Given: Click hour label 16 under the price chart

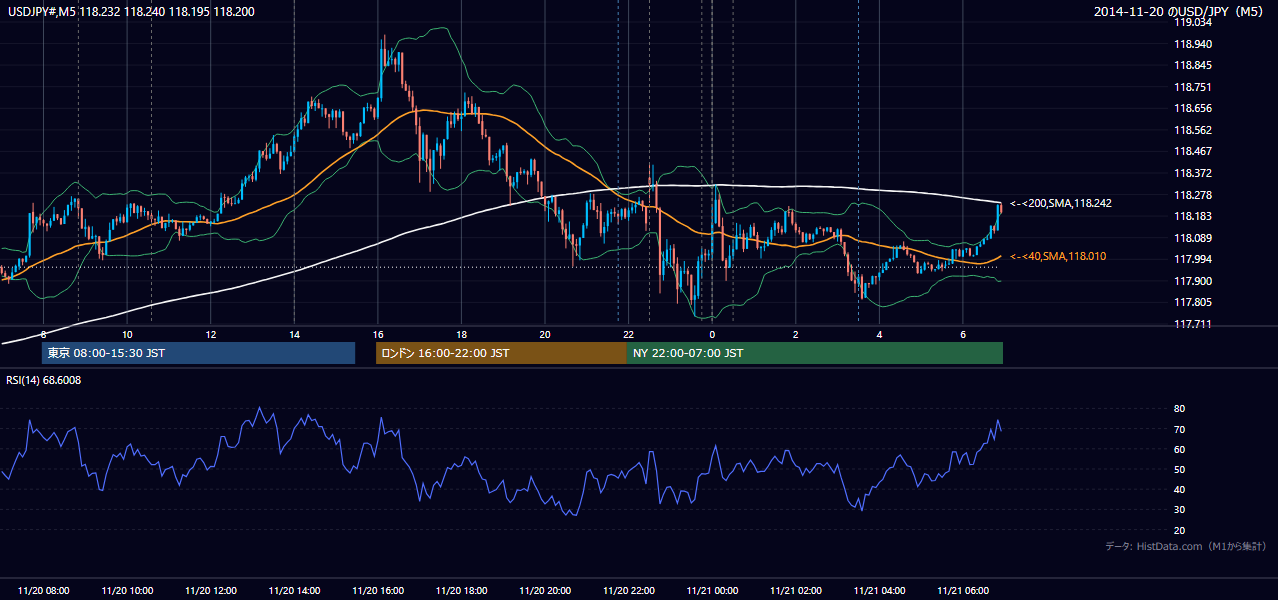Looking at the screenshot, I should pos(378,334).
